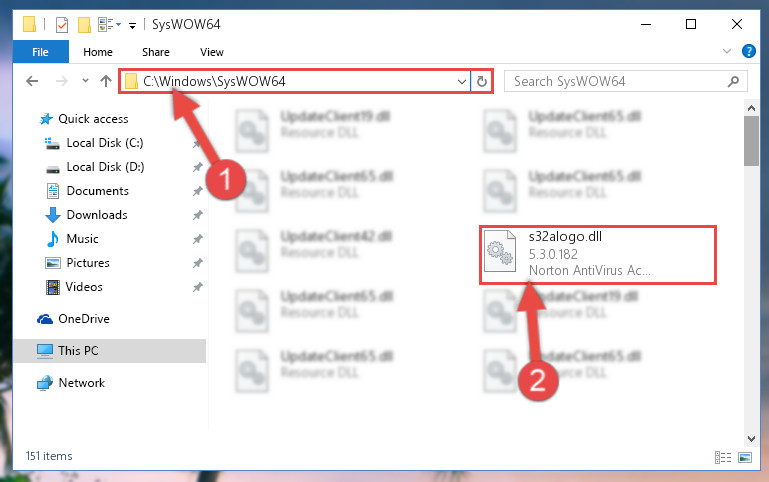
Task: Open Windows Explorer help icon
Action: 748,51
